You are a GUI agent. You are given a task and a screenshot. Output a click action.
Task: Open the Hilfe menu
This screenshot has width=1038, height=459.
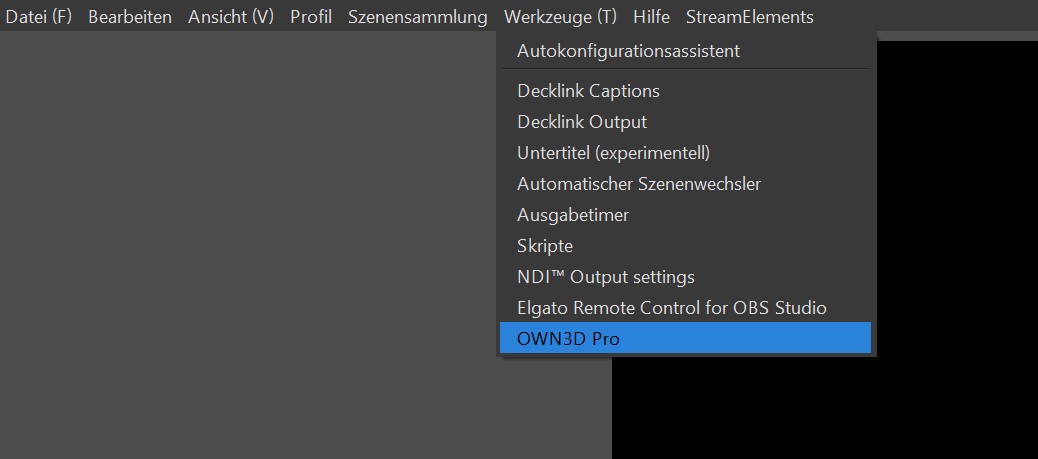651,17
